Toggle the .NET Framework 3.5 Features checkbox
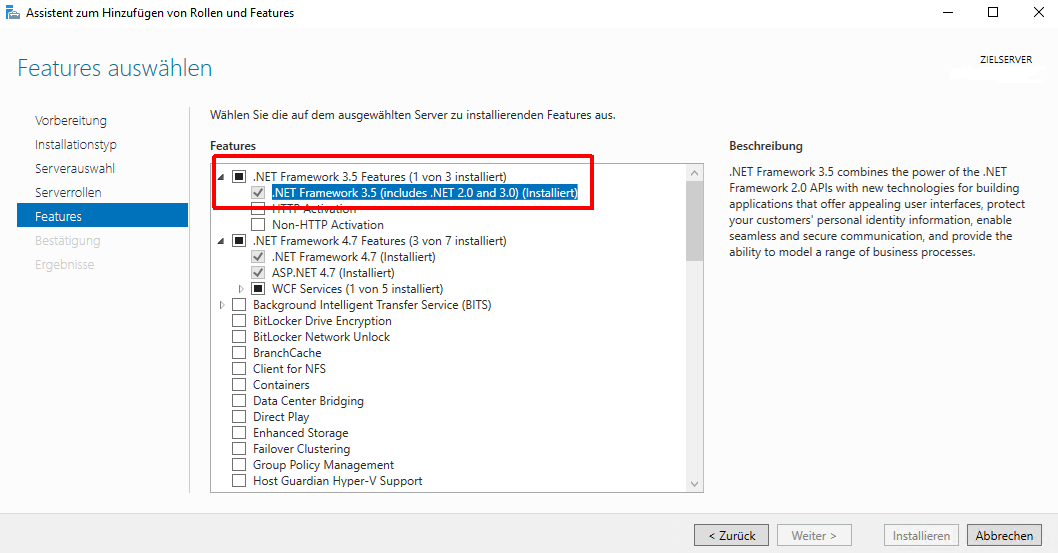 coord(239,177)
